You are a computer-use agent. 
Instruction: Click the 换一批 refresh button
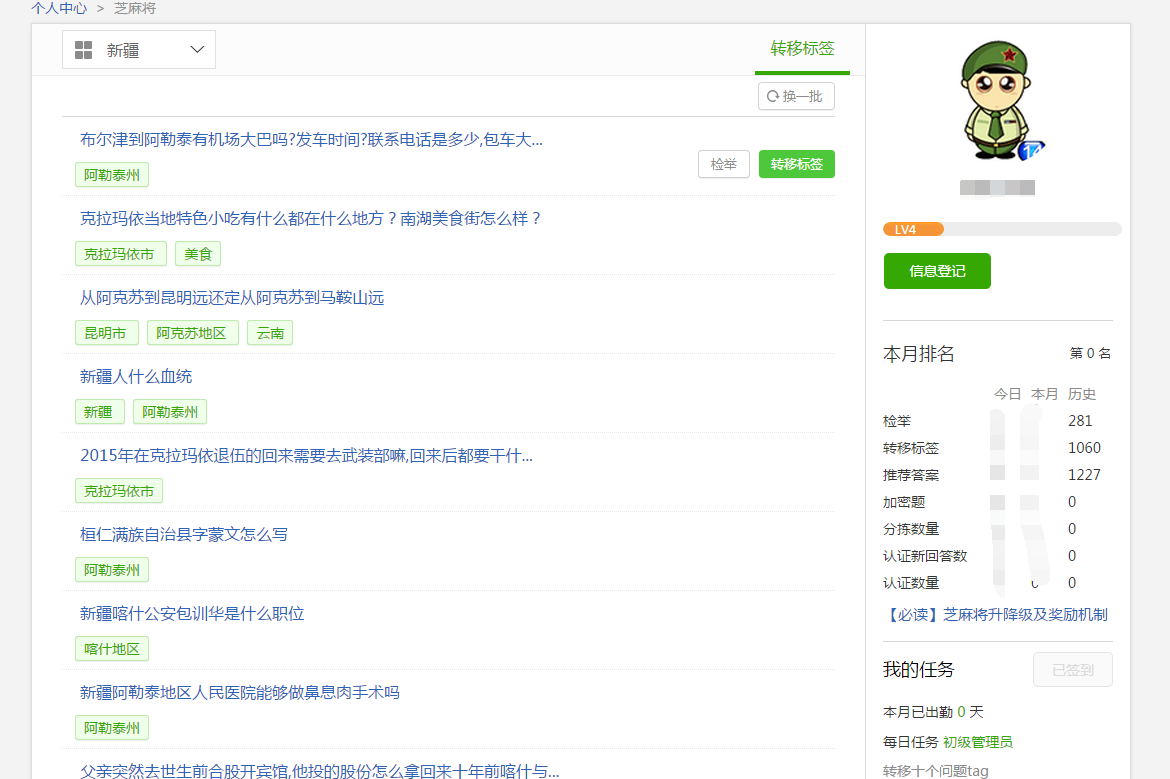click(796, 96)
